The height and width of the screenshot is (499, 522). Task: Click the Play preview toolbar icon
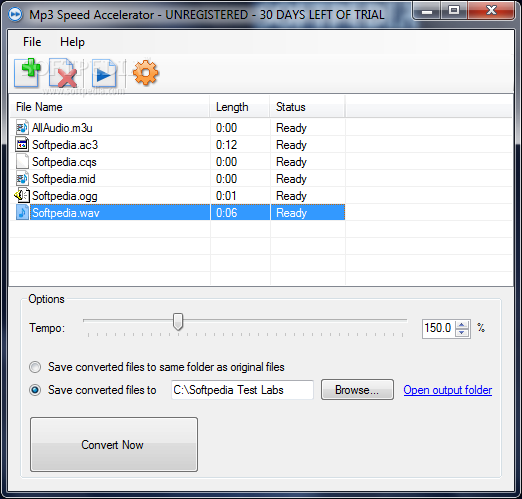tap(104, 74)
